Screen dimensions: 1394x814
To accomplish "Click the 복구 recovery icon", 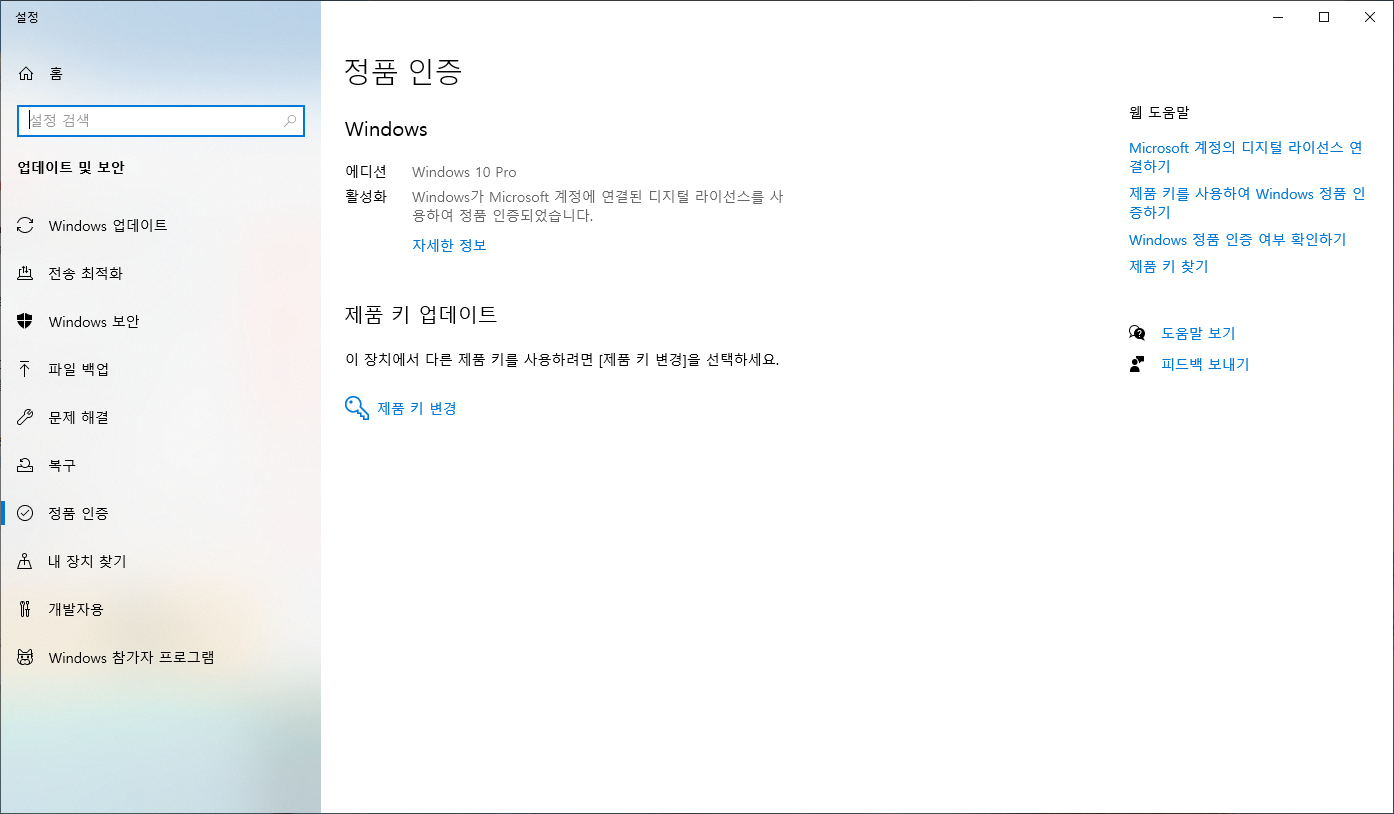I will pyautogui.click(x=26, y=465).
